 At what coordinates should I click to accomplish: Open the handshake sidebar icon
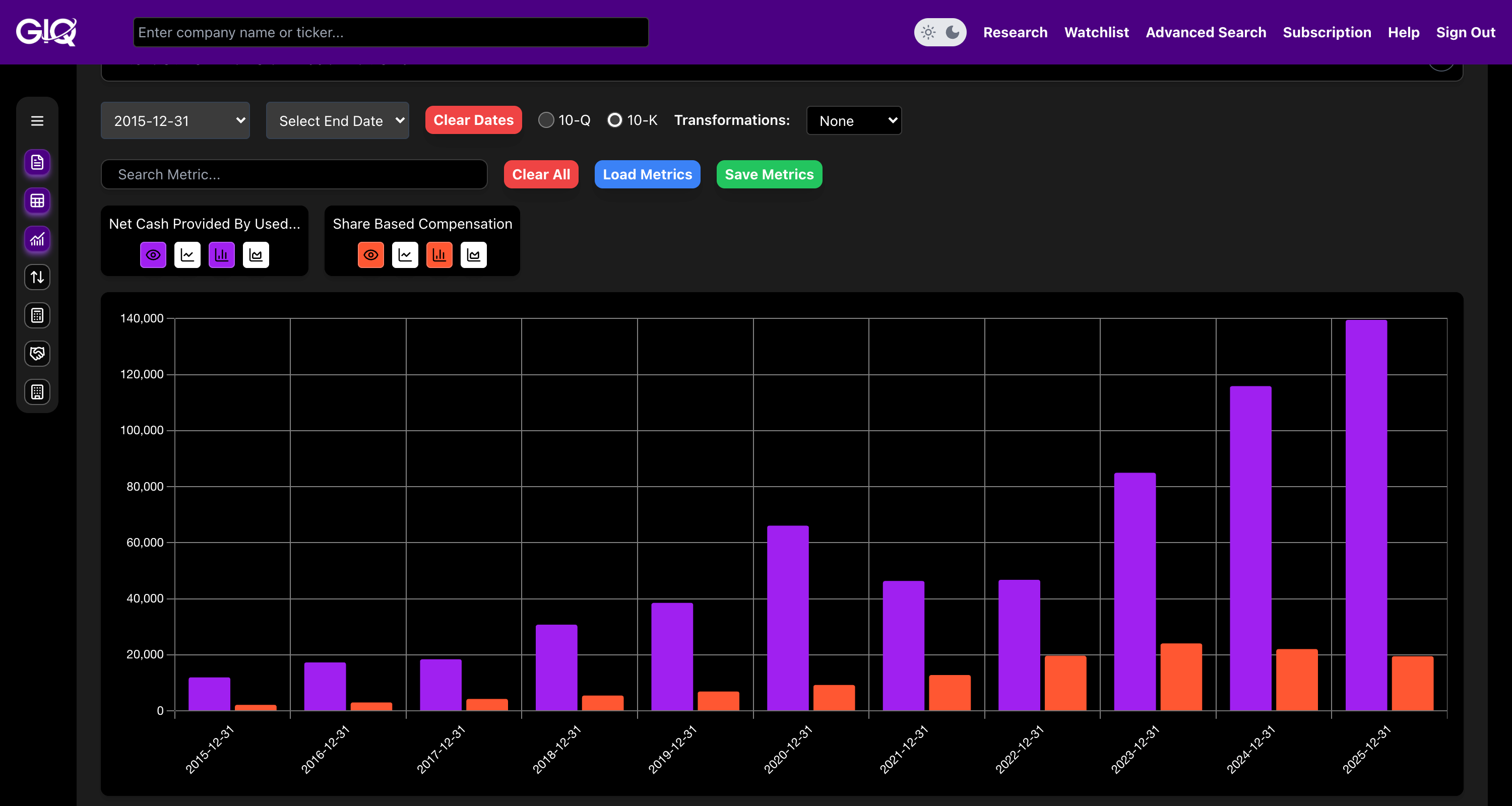click(x=37, y=354)
